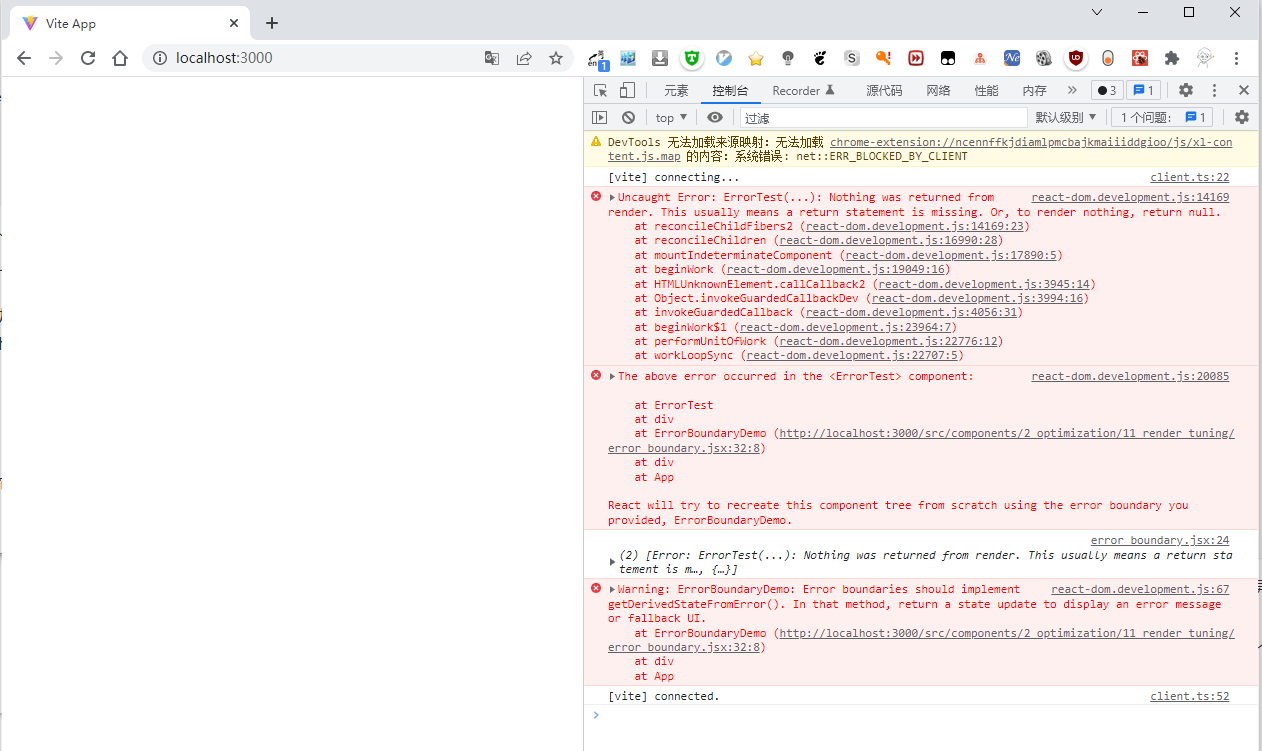
Task: Clear the console with the block icon
Action: point(628,117)
